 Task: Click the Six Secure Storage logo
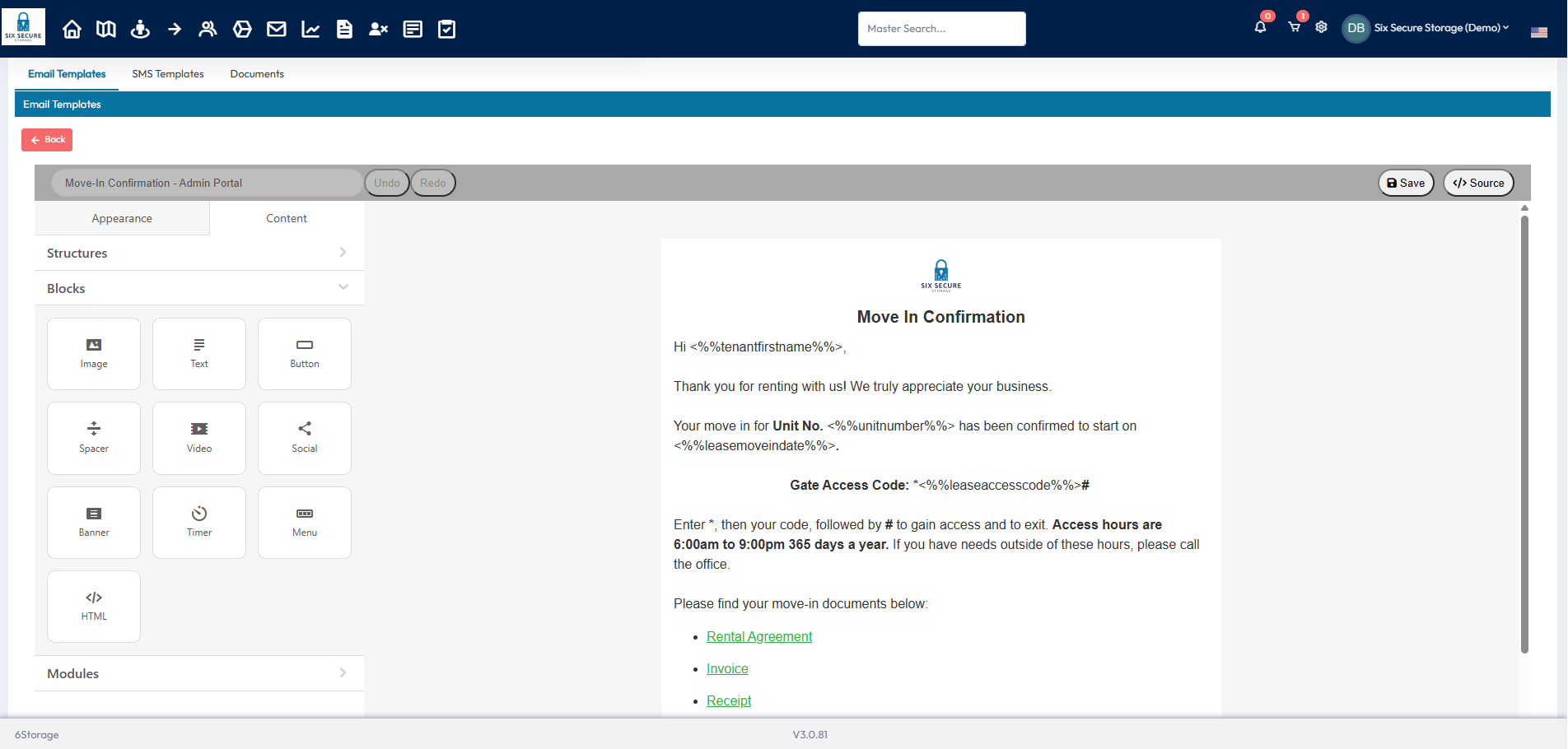23,26
